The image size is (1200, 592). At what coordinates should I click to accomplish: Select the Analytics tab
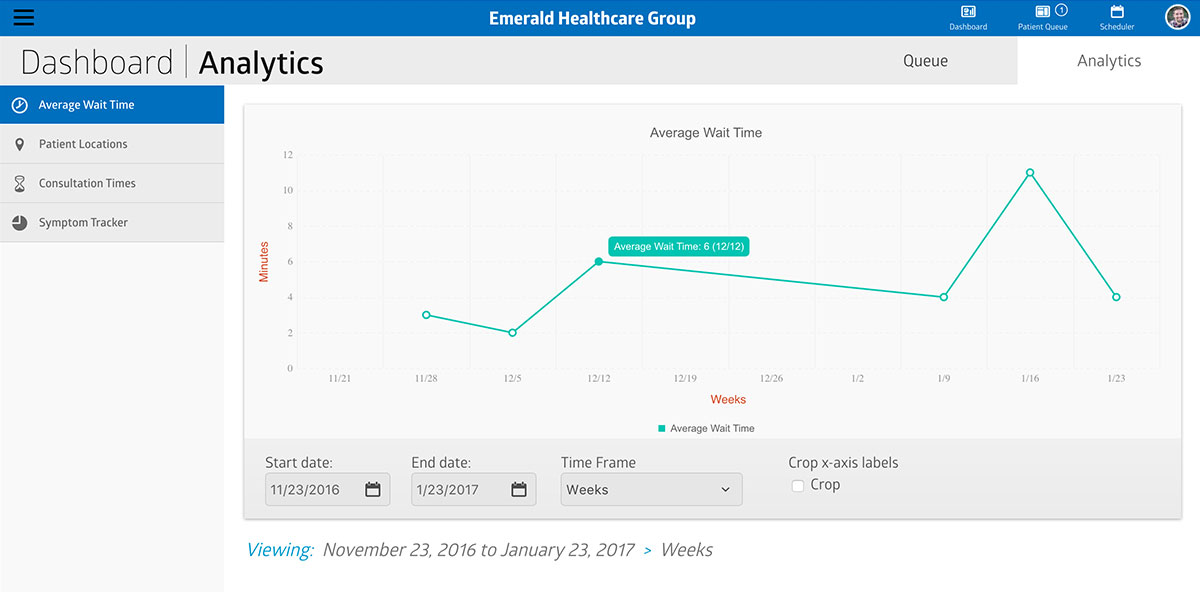tap(1108, 61)
